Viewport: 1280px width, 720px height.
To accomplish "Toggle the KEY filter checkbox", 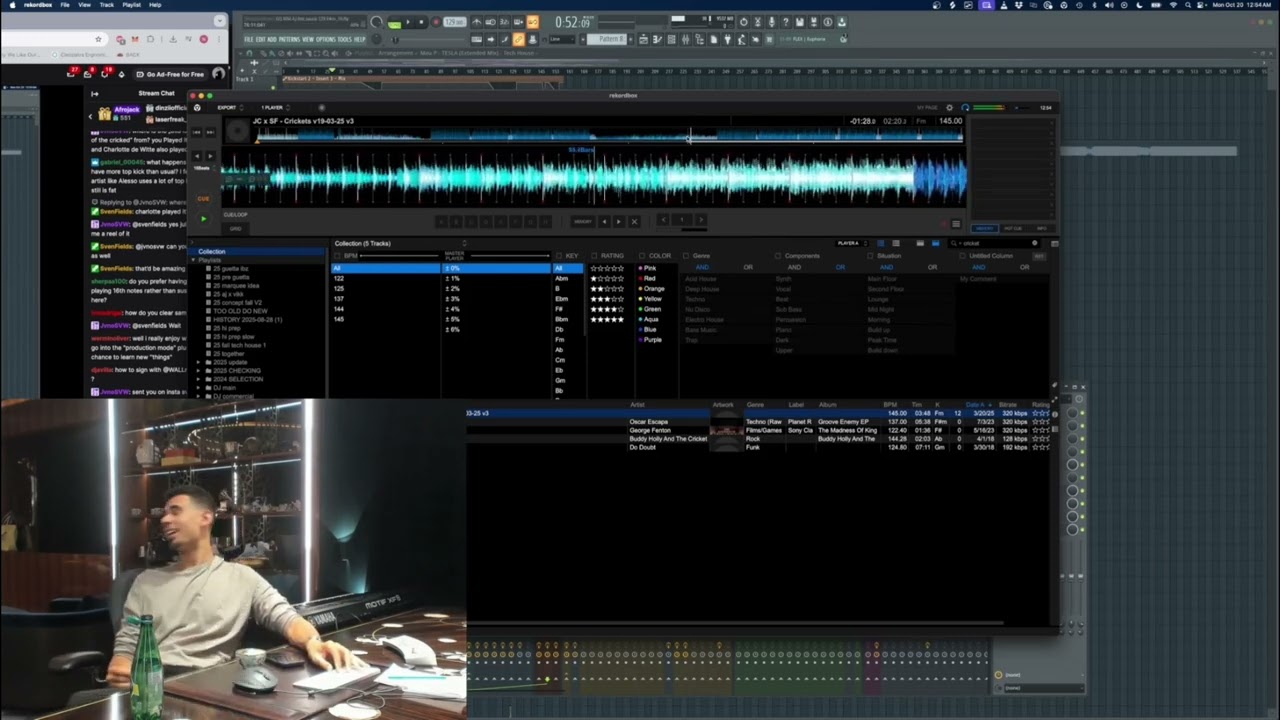I will (559, 256).
